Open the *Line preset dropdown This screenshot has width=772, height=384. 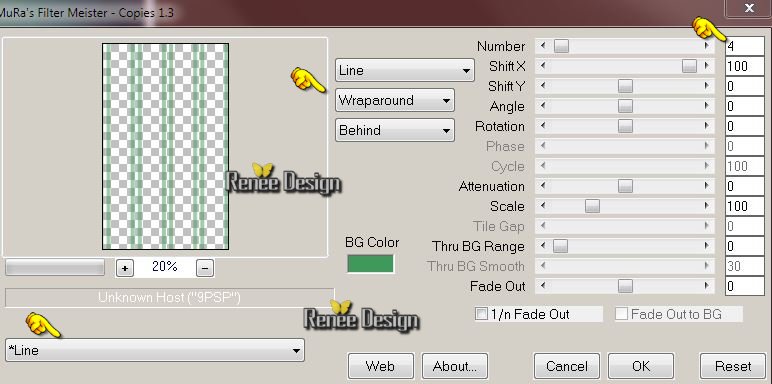(155, 351)
